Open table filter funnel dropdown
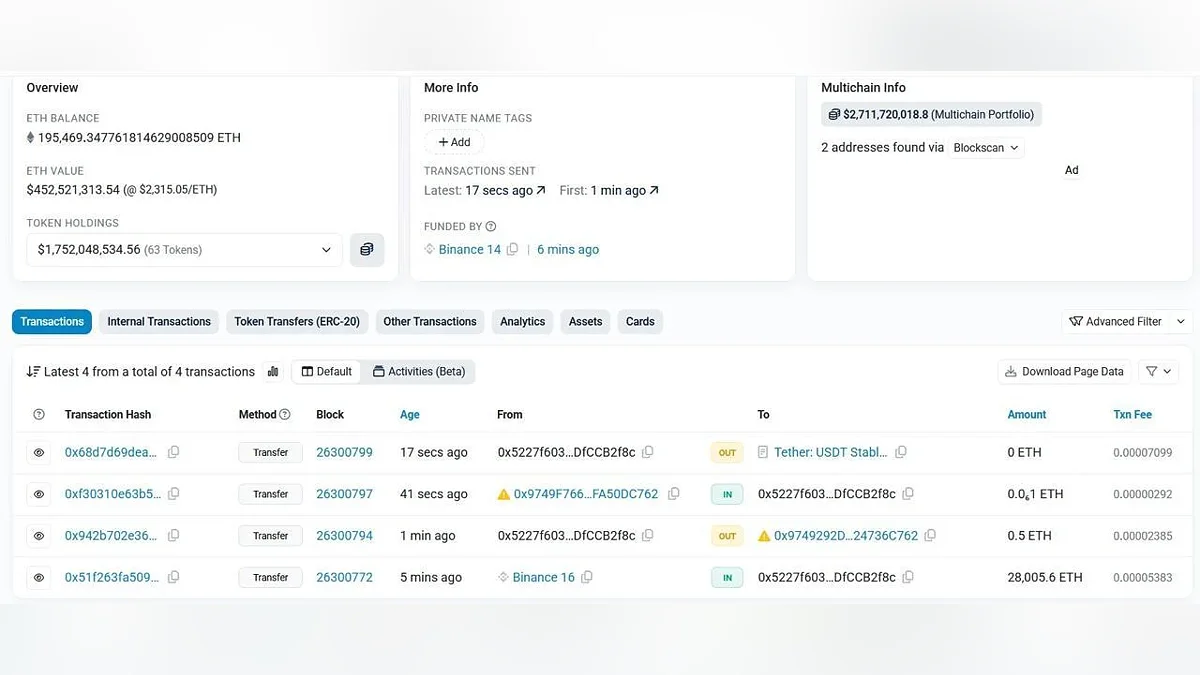This screenshot has height=675, width=1200. pyautogui.click(x=1158, y=372)
